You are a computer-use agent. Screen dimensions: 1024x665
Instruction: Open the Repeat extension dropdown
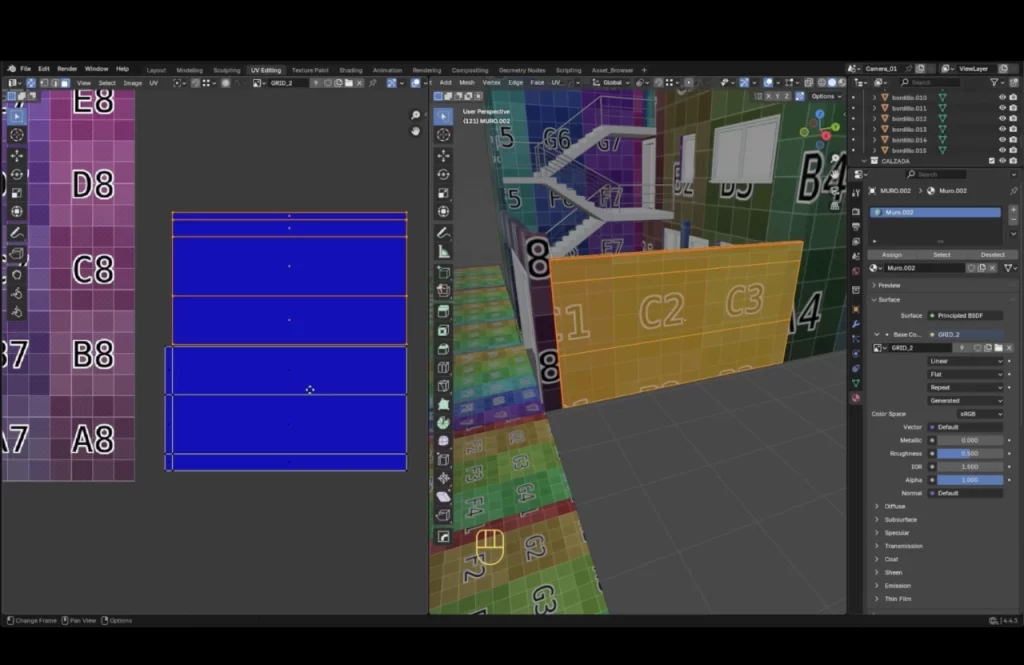pyautogui.click(x=966, y=388)
